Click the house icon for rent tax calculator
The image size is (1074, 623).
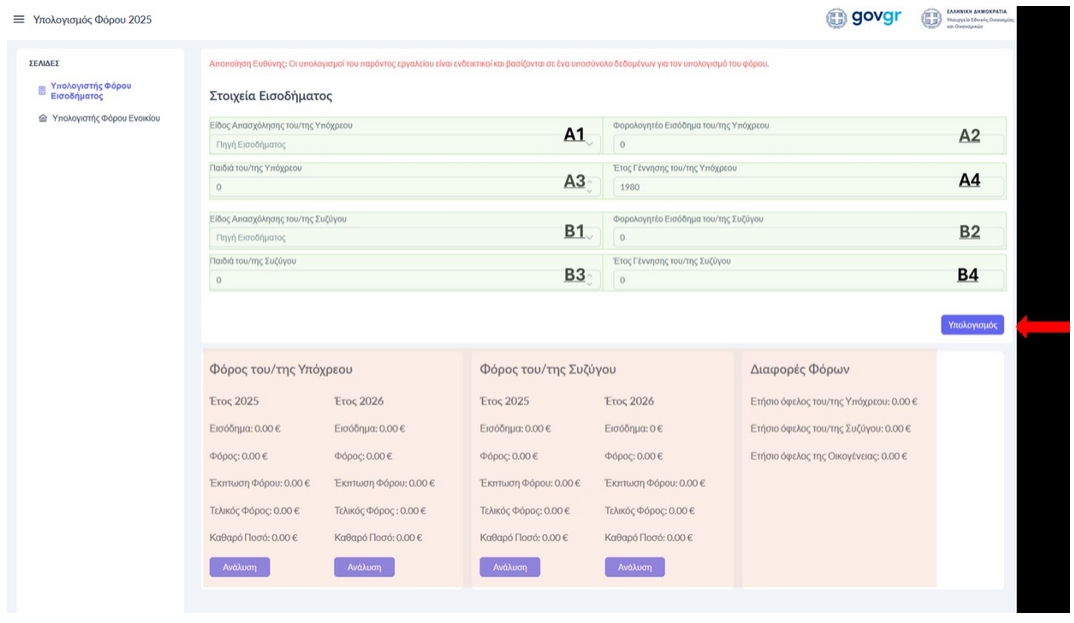[42, 118]
